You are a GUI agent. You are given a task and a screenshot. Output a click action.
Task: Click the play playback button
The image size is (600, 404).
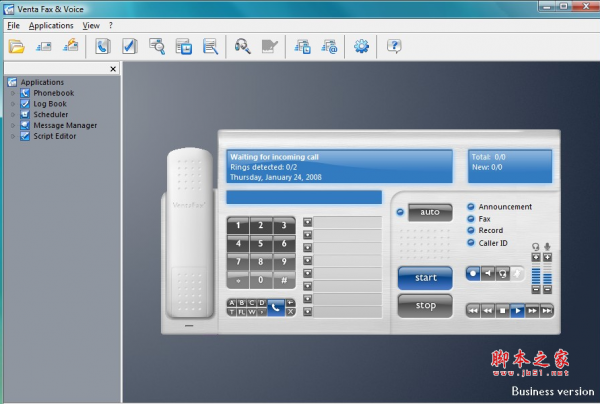[x=518, y=311]
